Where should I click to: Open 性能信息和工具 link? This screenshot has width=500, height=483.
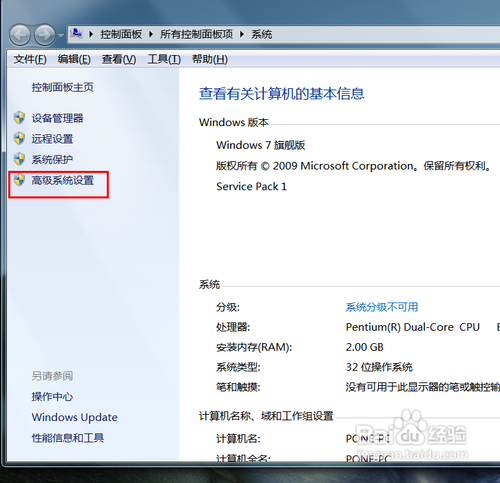click(68, 438)
